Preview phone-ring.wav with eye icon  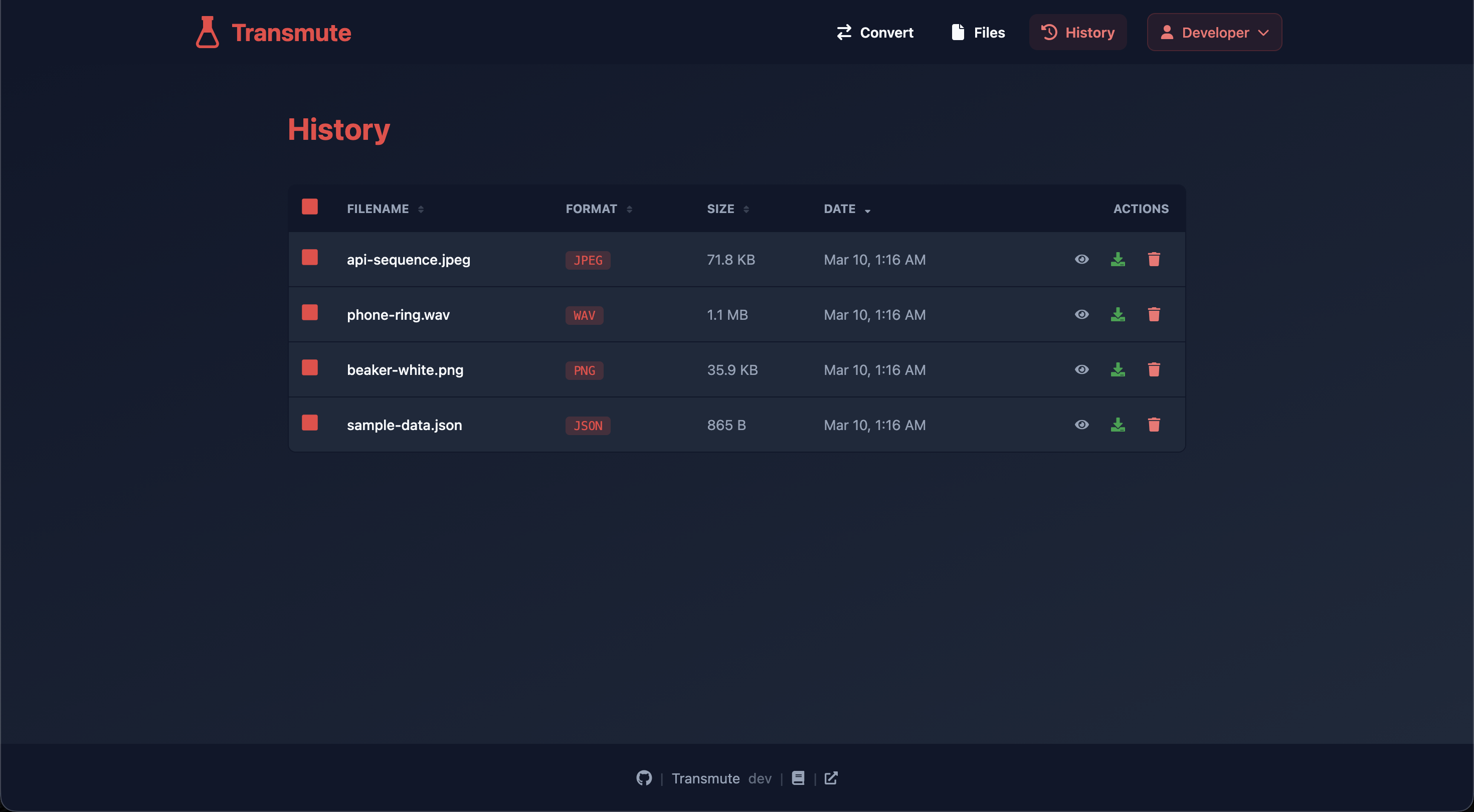tap(1081, 314)
